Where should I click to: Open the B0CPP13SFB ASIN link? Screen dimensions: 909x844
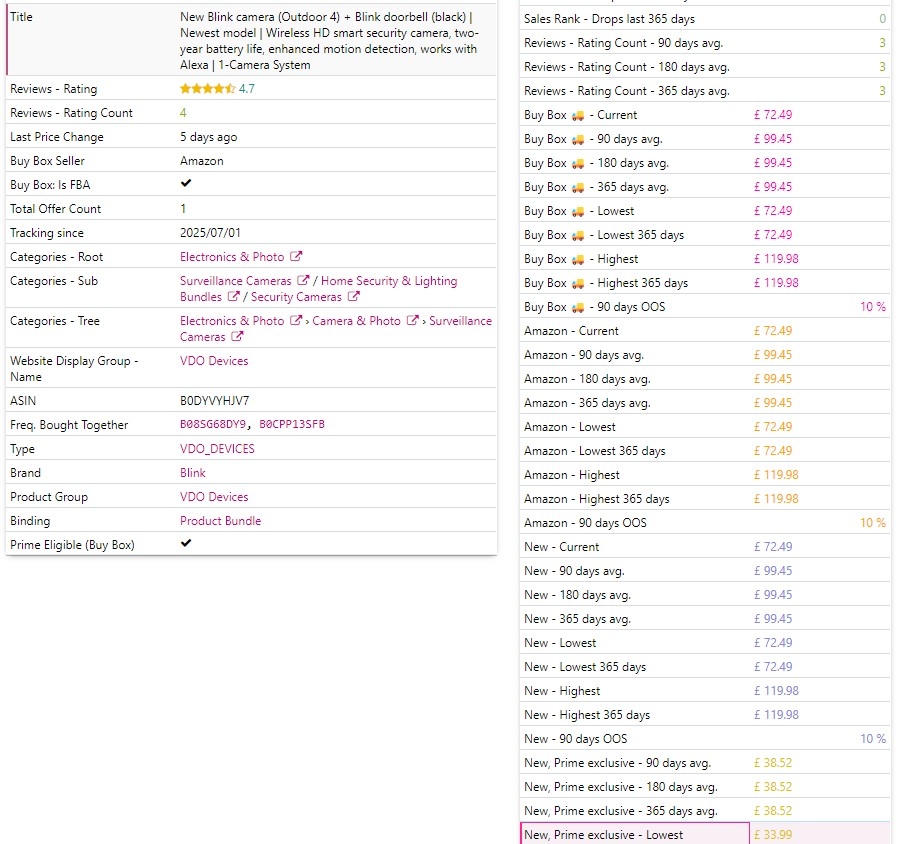click(x=292, y=425)
